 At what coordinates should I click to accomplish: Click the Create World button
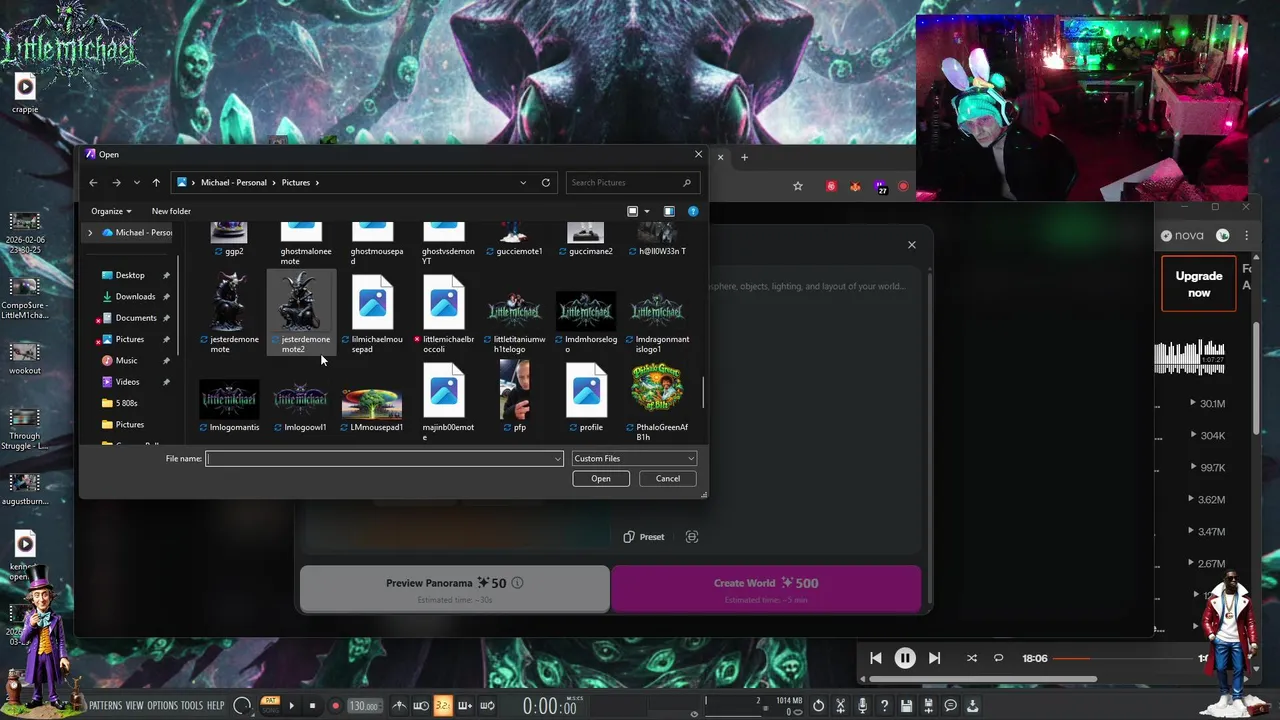click(x=766, y=589)
